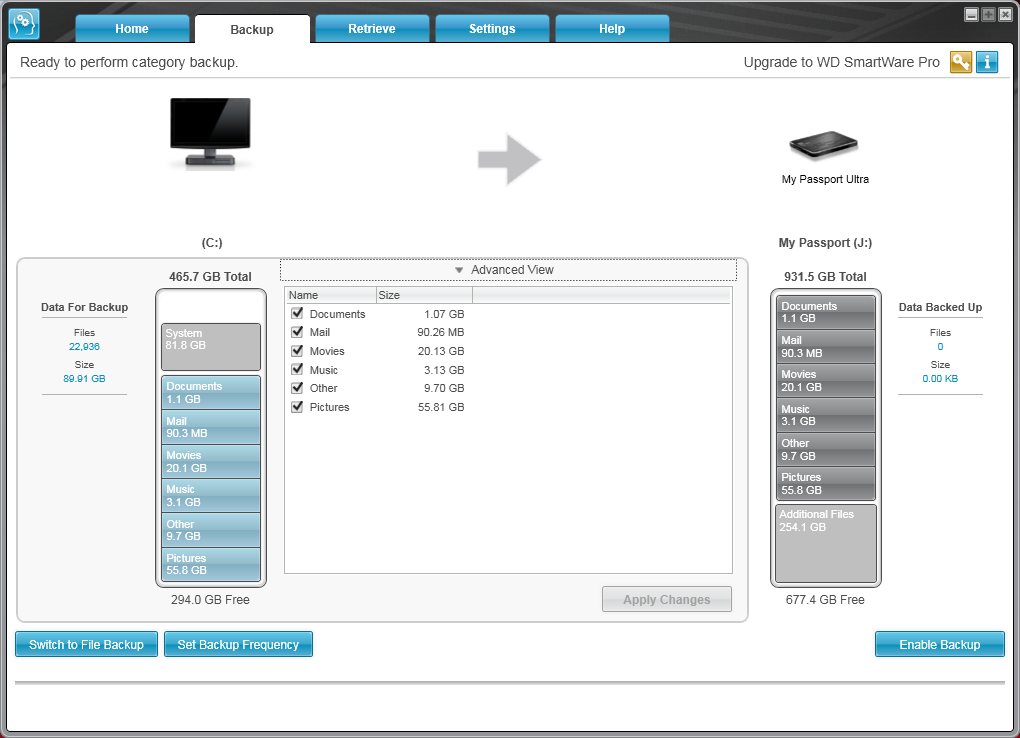
Task: Click the 931.5 GB Total label
Action: pyautogui.click(x=825, y=277)
